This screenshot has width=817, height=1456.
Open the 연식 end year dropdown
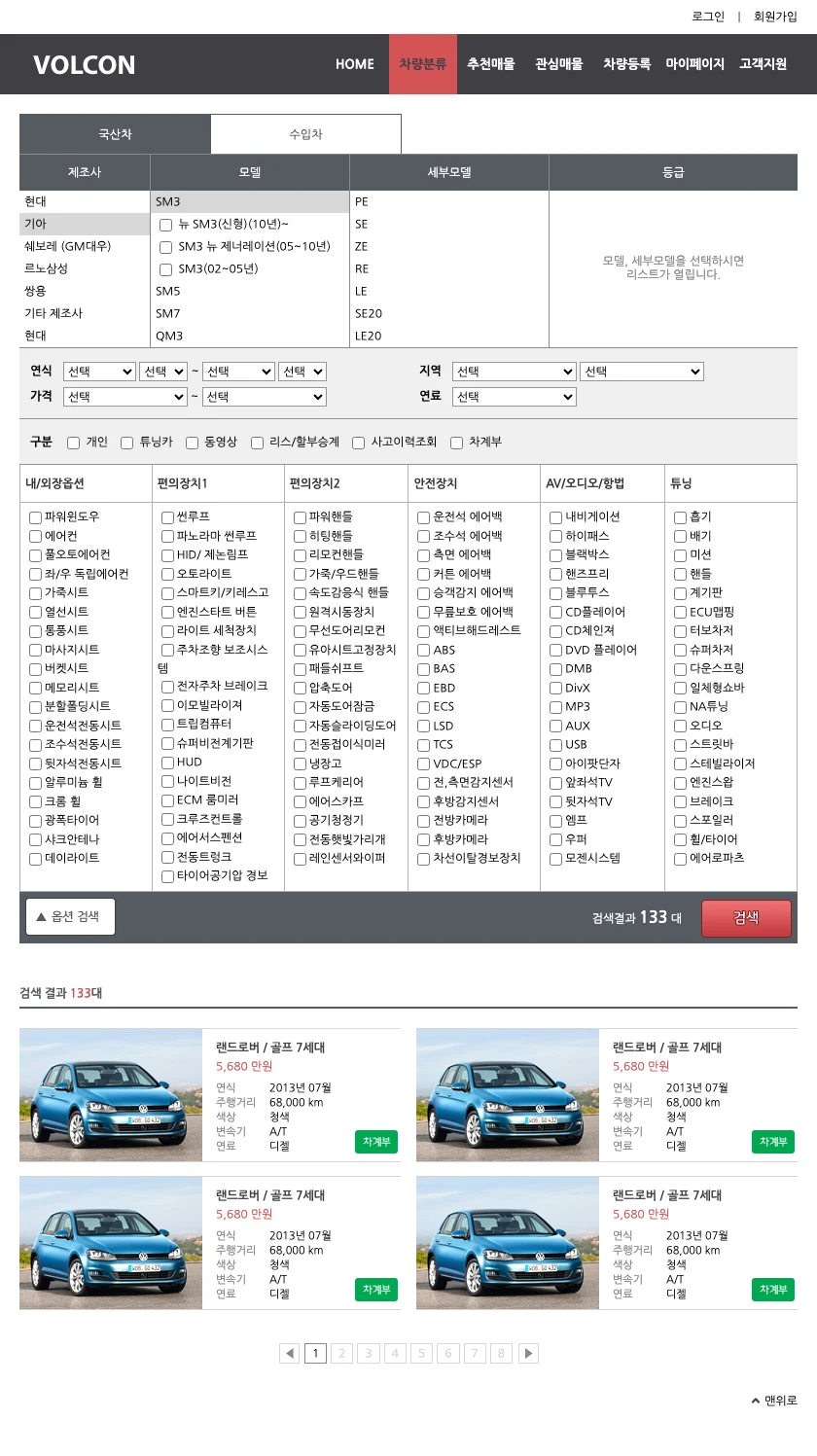(x=238, y=372)
